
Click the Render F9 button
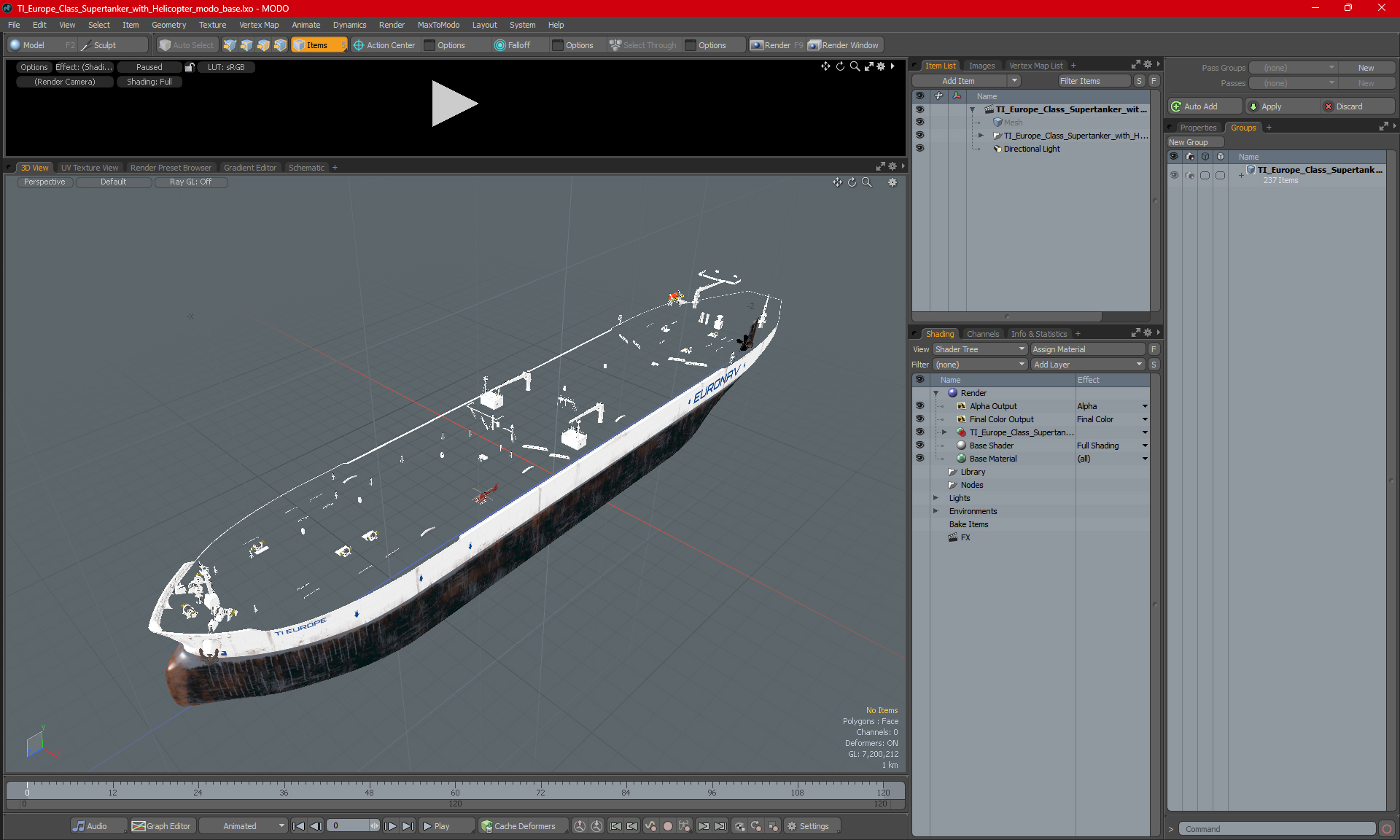[x=777, y=45]
